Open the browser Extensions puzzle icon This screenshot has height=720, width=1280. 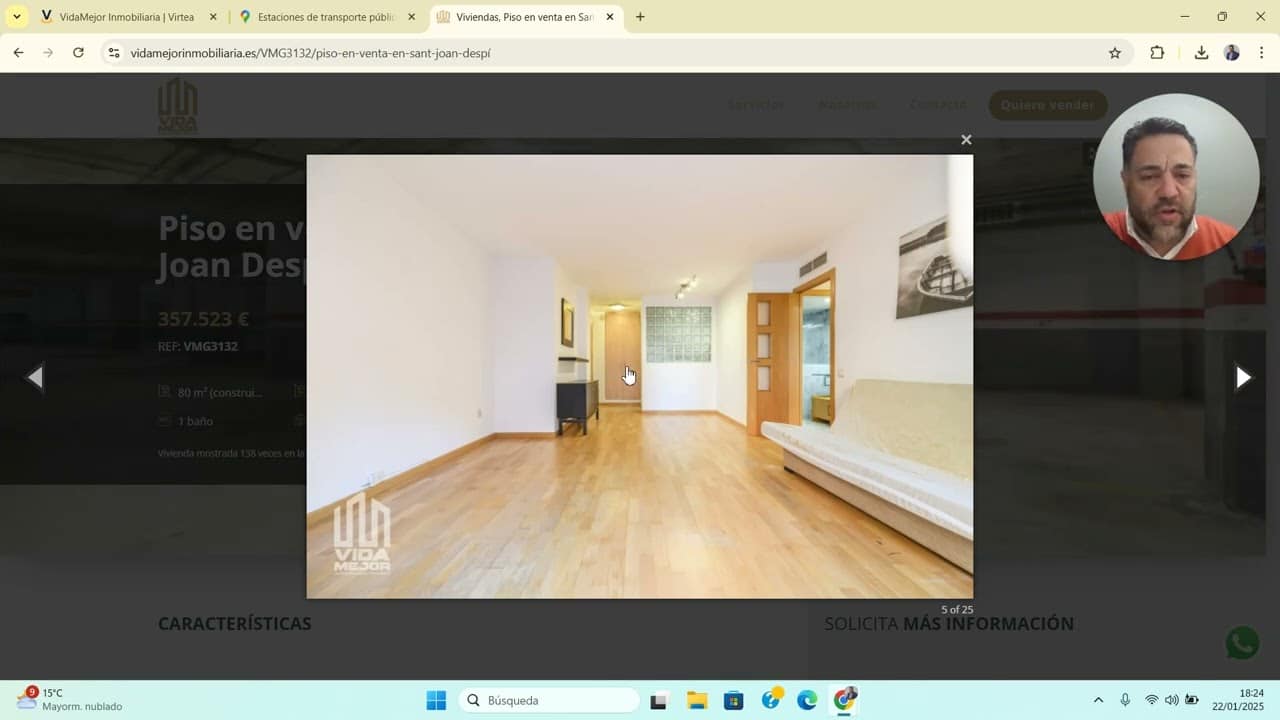point(1157,53)
